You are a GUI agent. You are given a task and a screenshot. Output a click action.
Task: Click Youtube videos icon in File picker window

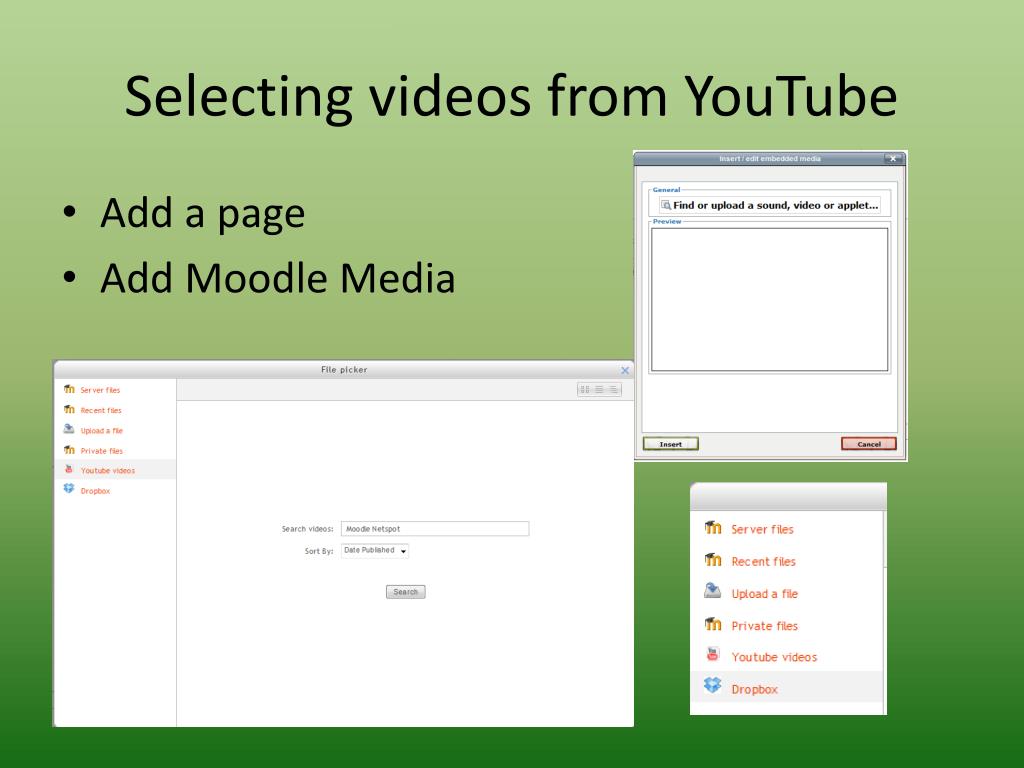click(x=69, y=470)
